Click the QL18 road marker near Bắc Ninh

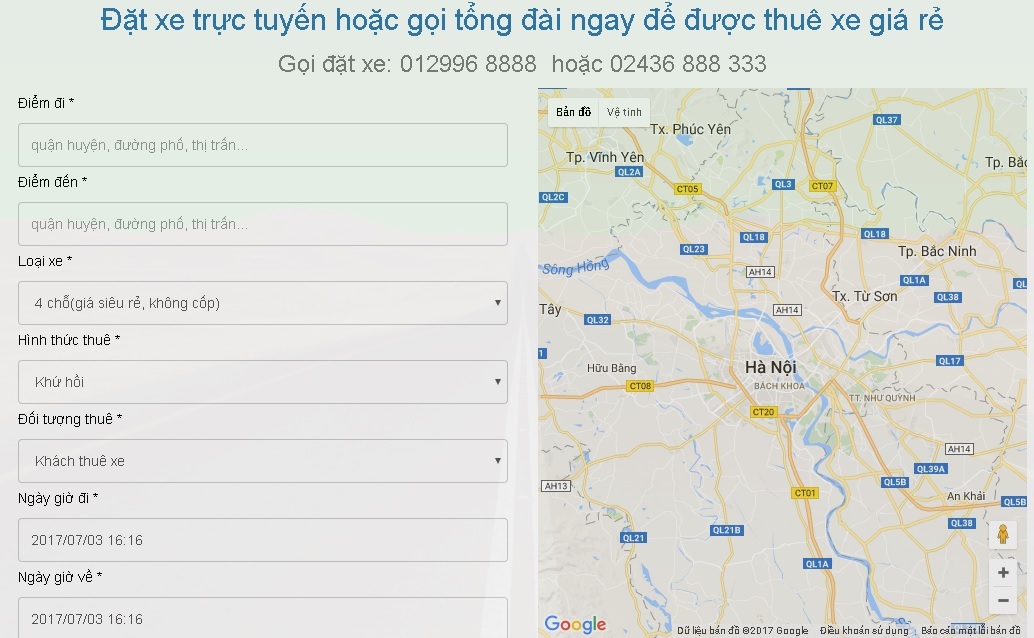click(x=874, y=234)
